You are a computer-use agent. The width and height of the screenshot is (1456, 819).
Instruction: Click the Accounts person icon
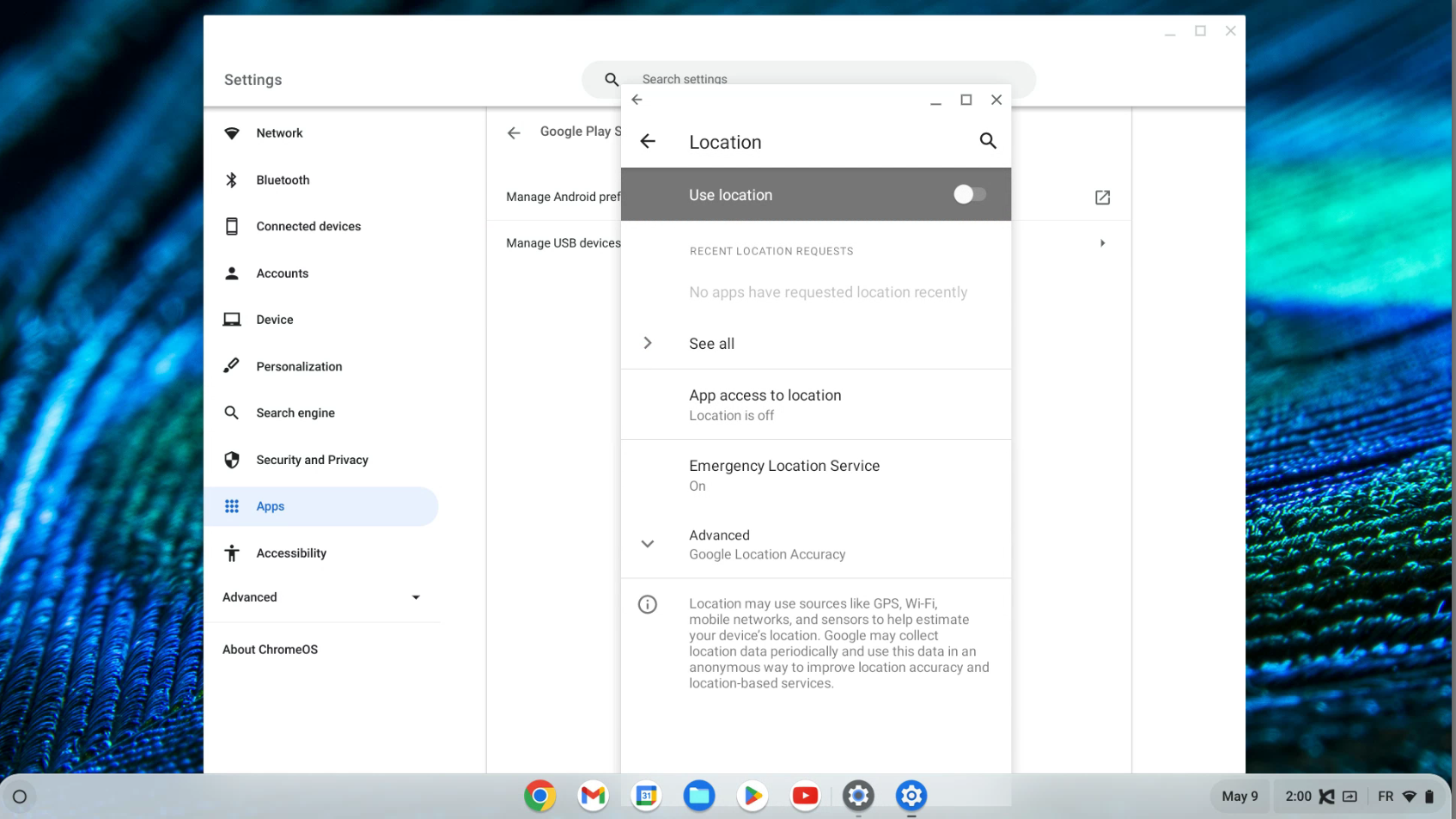[231, 273]
